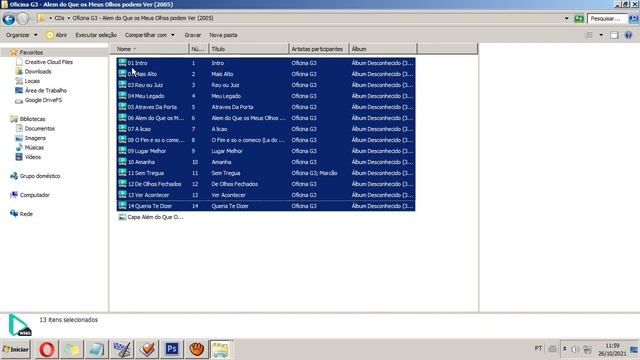
Task: Click the PT language indicator
Action: 538,349
